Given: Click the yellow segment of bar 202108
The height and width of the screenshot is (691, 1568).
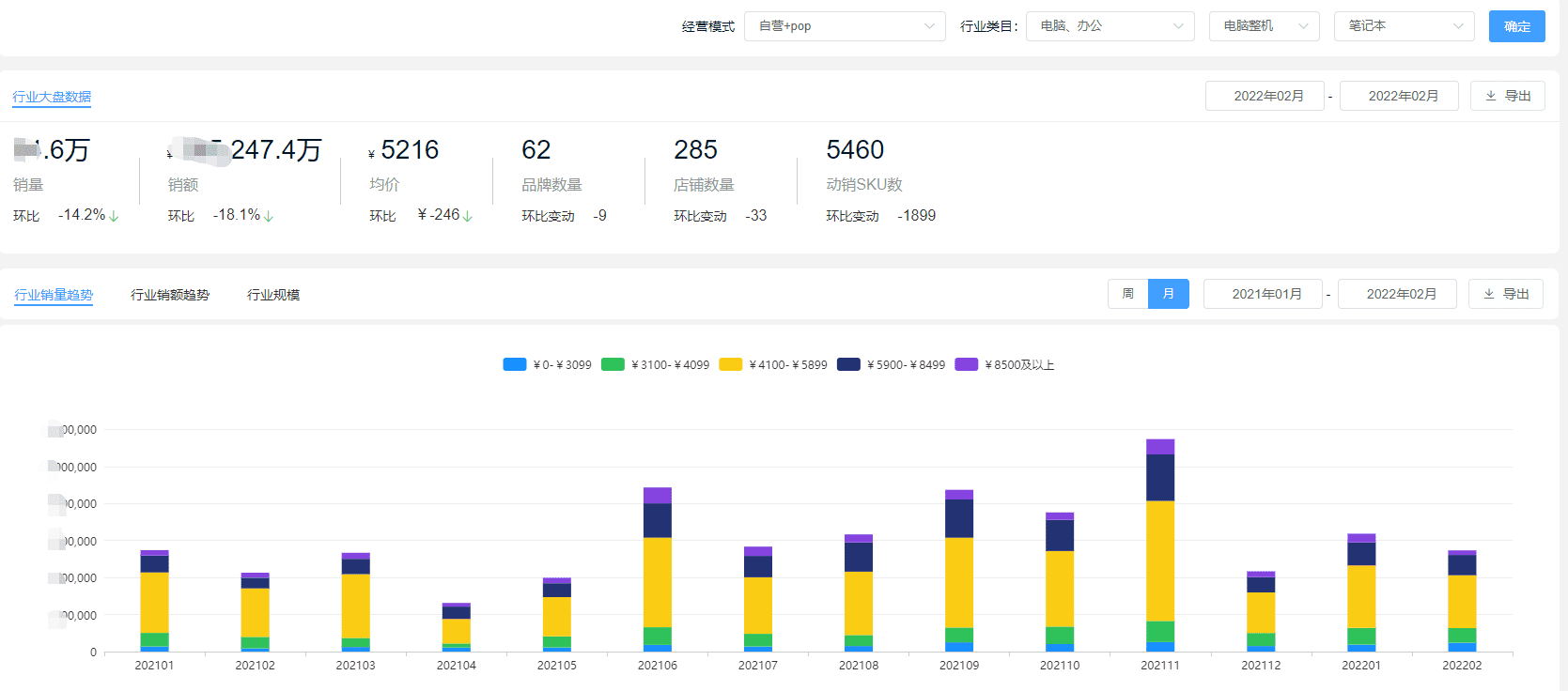Looking at the screenshot, I should click(x=859, y=604).
